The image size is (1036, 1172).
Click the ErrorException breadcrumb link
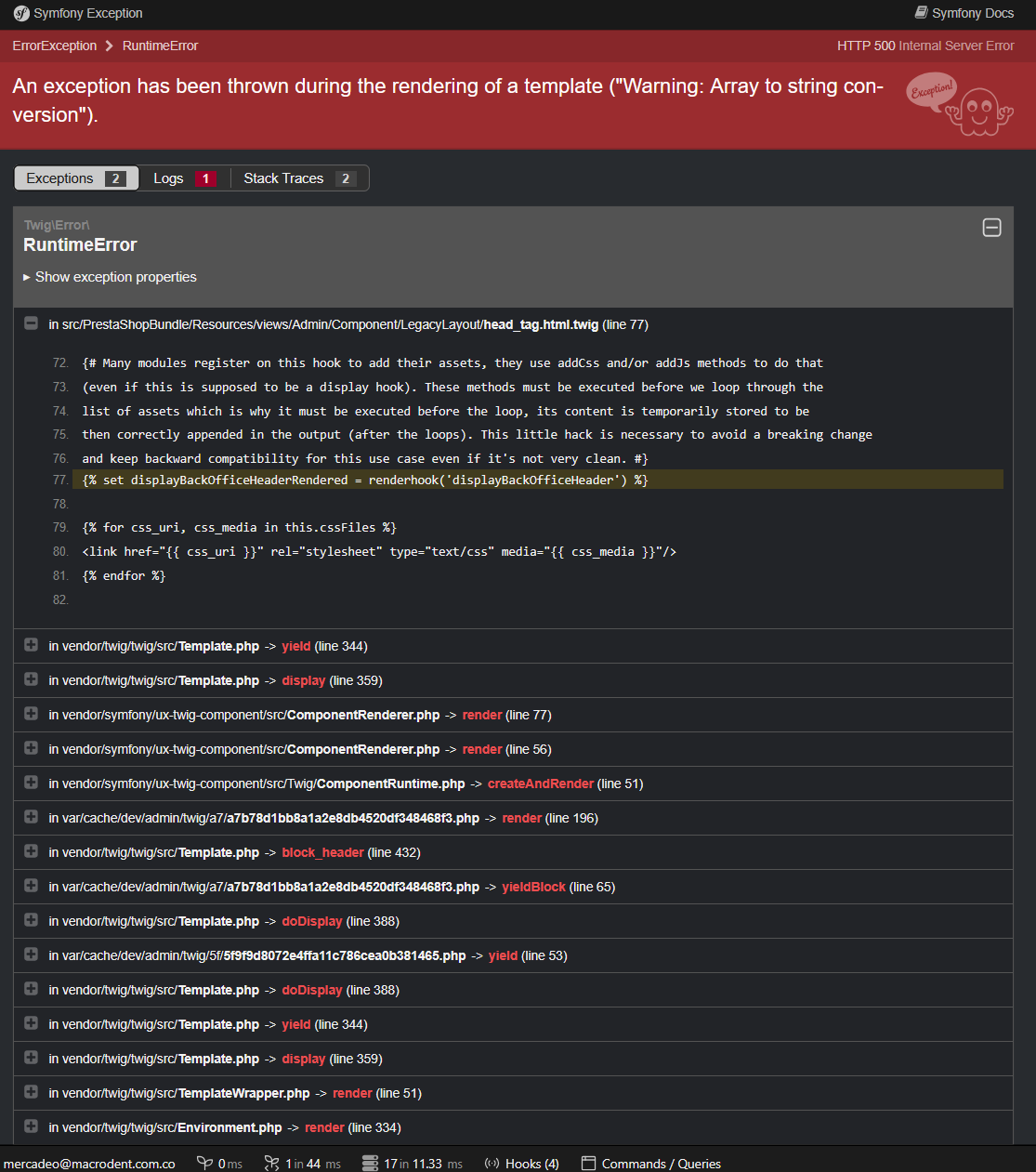pos(55,46)
